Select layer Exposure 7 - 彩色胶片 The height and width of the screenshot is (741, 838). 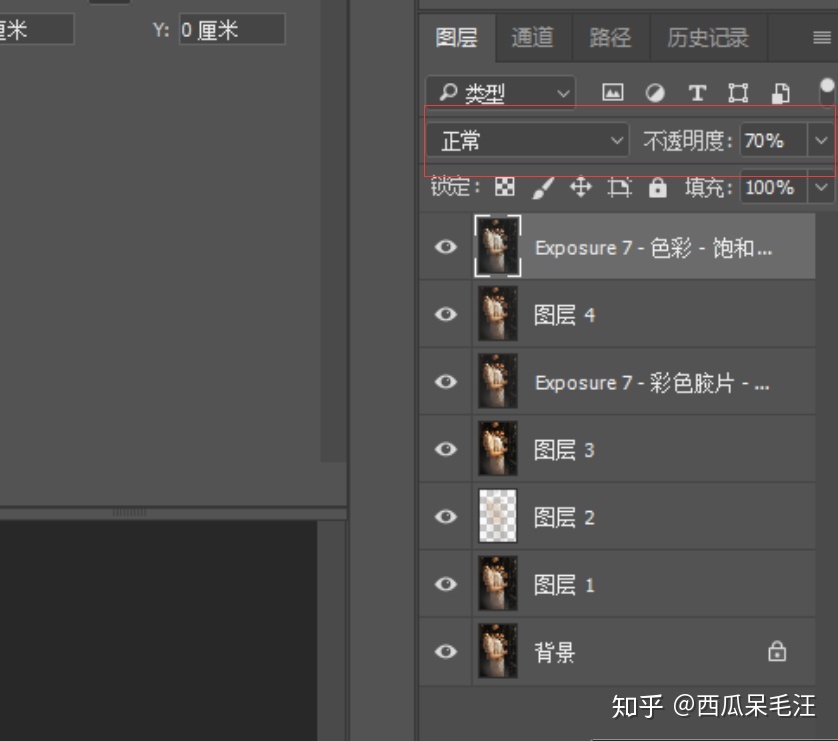tap(652, 383)
